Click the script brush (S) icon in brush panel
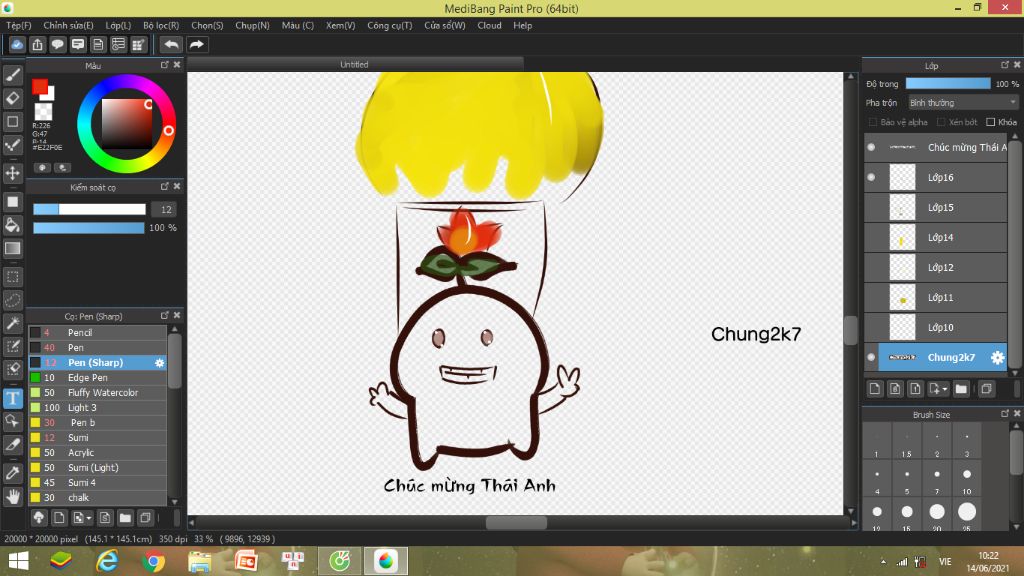Viewport: 1024px width, 576px height. (104, 518)
